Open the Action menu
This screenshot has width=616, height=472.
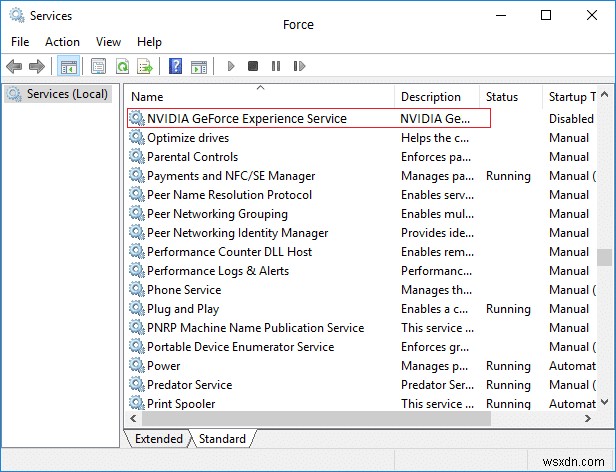pyautogui.click(x=62, y=42)
